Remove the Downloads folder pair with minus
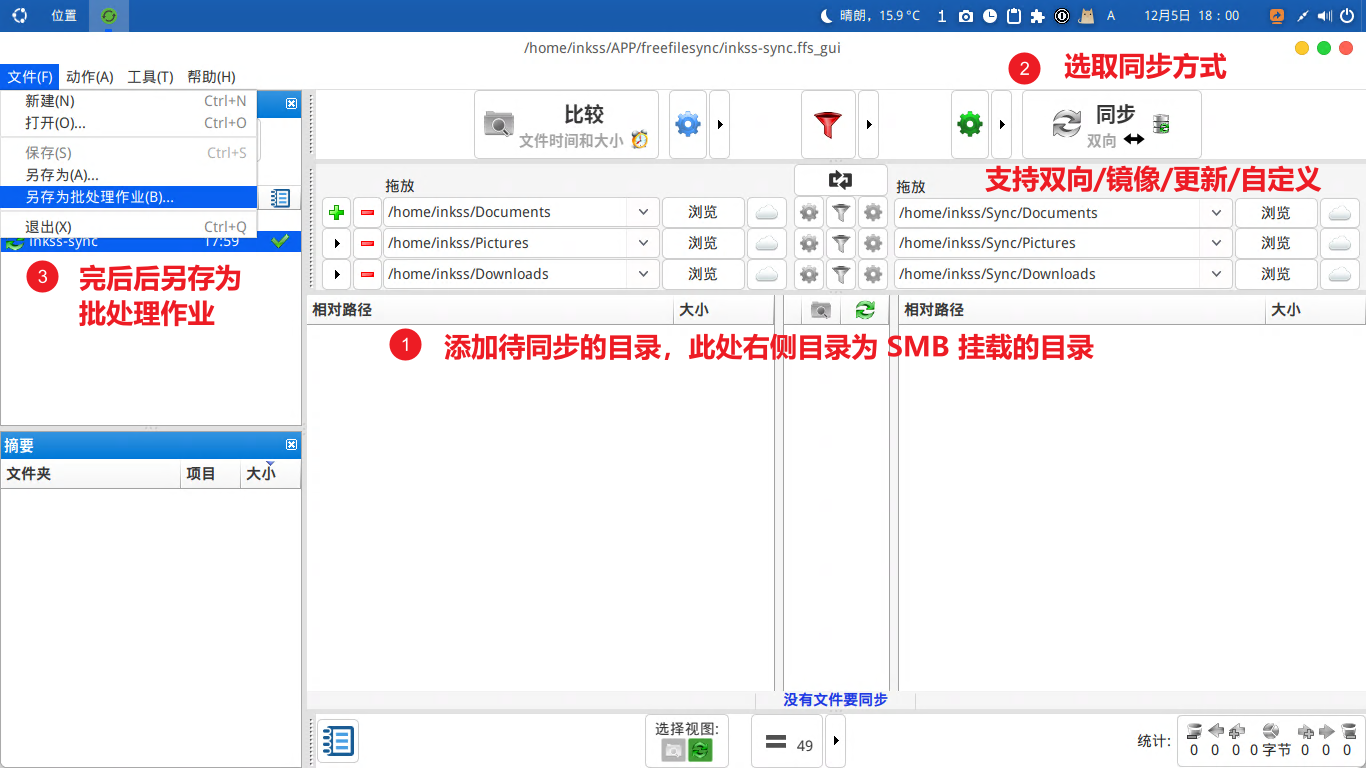Screen dimensions: 1366x768 (x=367, y=274)
